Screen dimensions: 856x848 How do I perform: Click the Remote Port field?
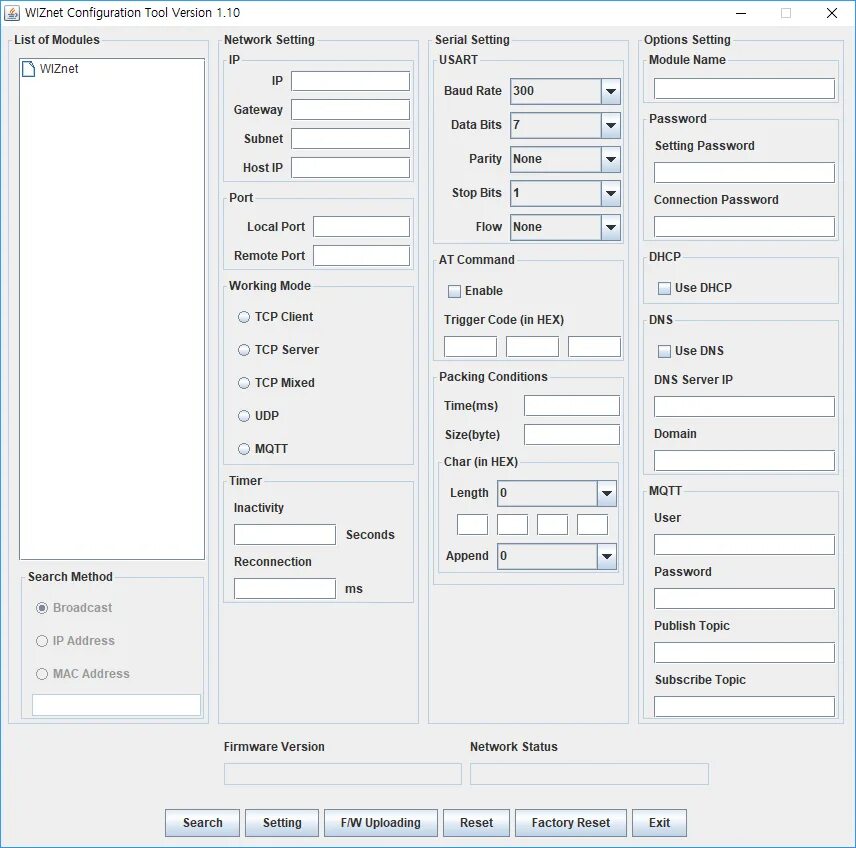361,256
